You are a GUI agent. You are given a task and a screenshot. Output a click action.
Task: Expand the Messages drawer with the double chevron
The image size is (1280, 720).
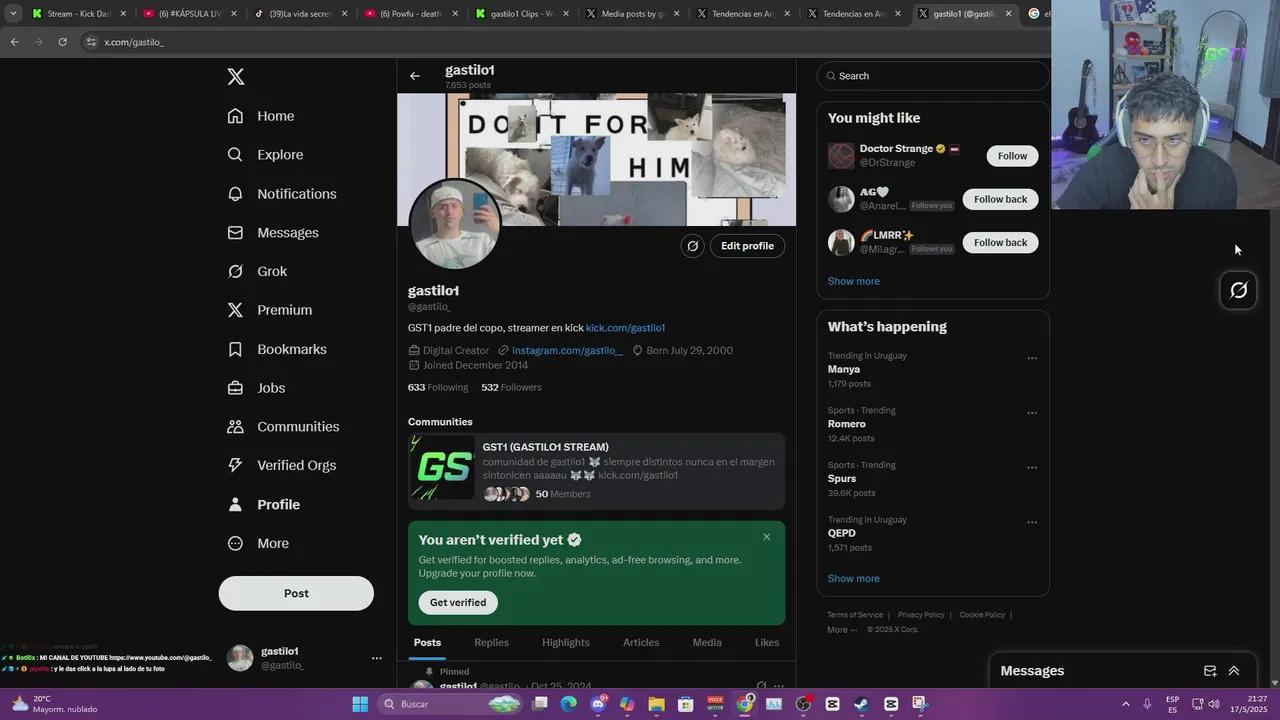coord(1234,671)
